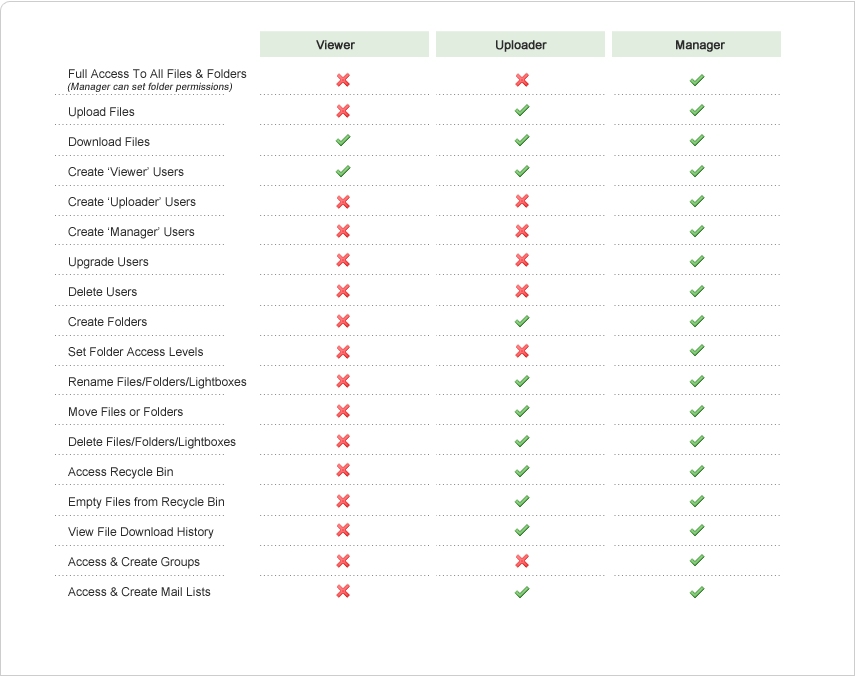Click Viewer's red X for View File Download History
This screenshot has height=676, width=855.
pyautogui.click(x=343, y=531)
